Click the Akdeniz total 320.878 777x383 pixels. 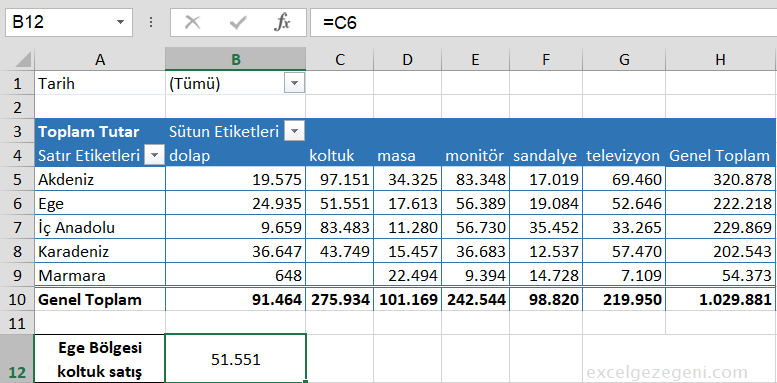[x=721, y=179]
